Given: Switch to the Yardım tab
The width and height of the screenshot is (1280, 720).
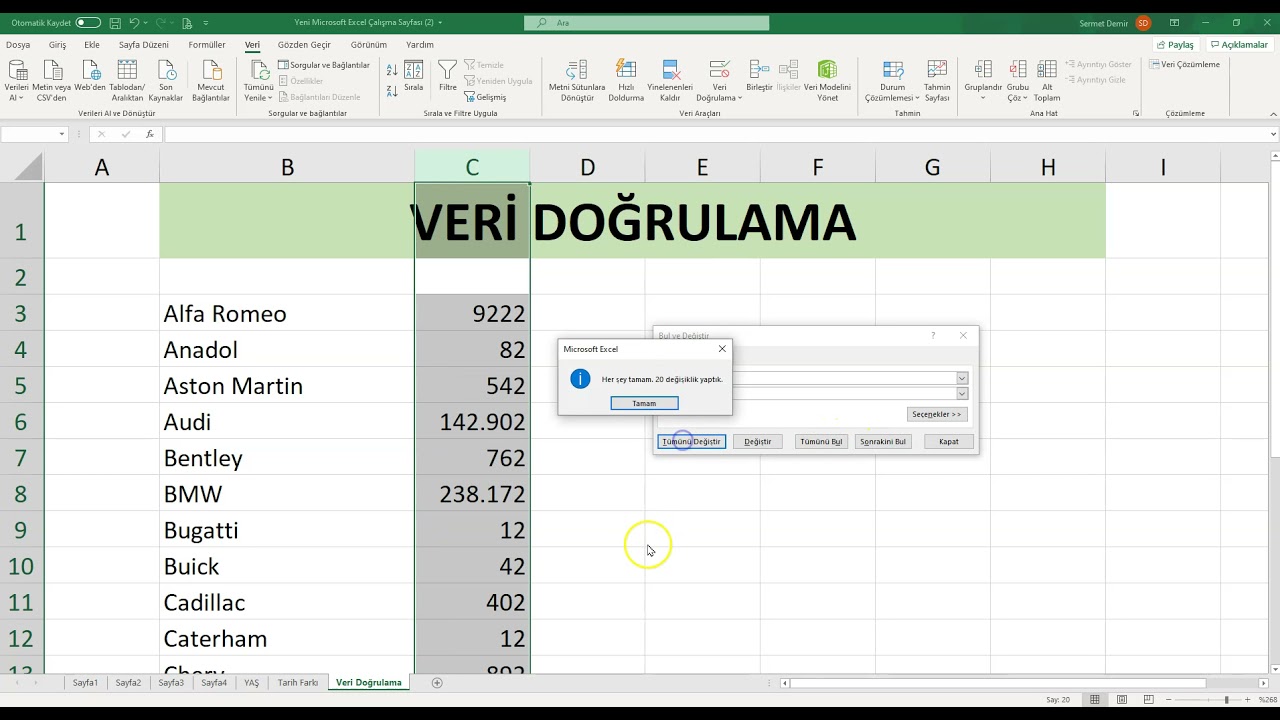Looking at the screenshot, I should pos(420,45).
